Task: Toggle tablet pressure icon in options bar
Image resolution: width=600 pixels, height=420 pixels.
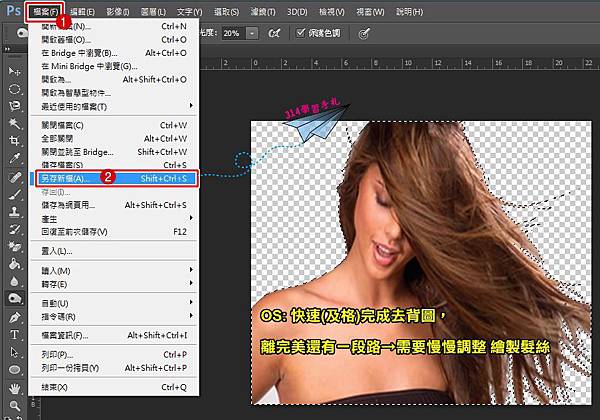Action: pos(364,33)
